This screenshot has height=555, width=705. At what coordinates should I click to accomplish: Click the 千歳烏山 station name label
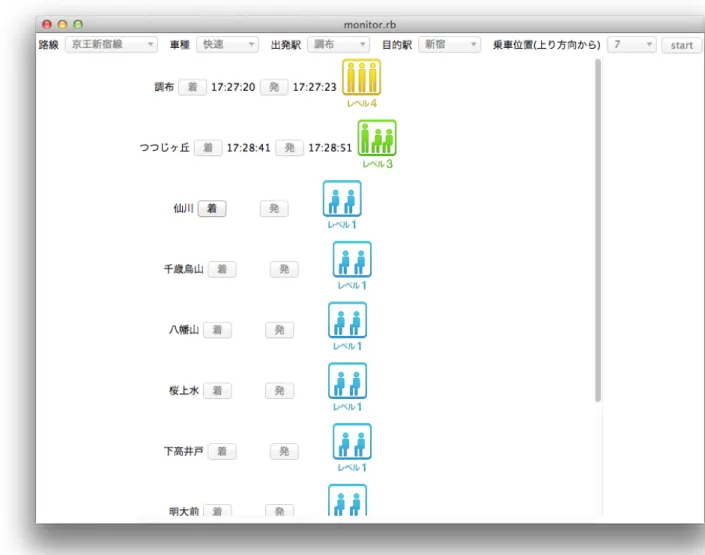tap(183, 269)
